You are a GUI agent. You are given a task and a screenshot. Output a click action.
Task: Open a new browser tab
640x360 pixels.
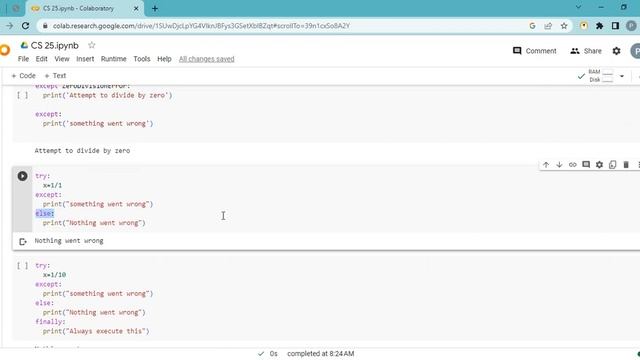tap(155, 8)
